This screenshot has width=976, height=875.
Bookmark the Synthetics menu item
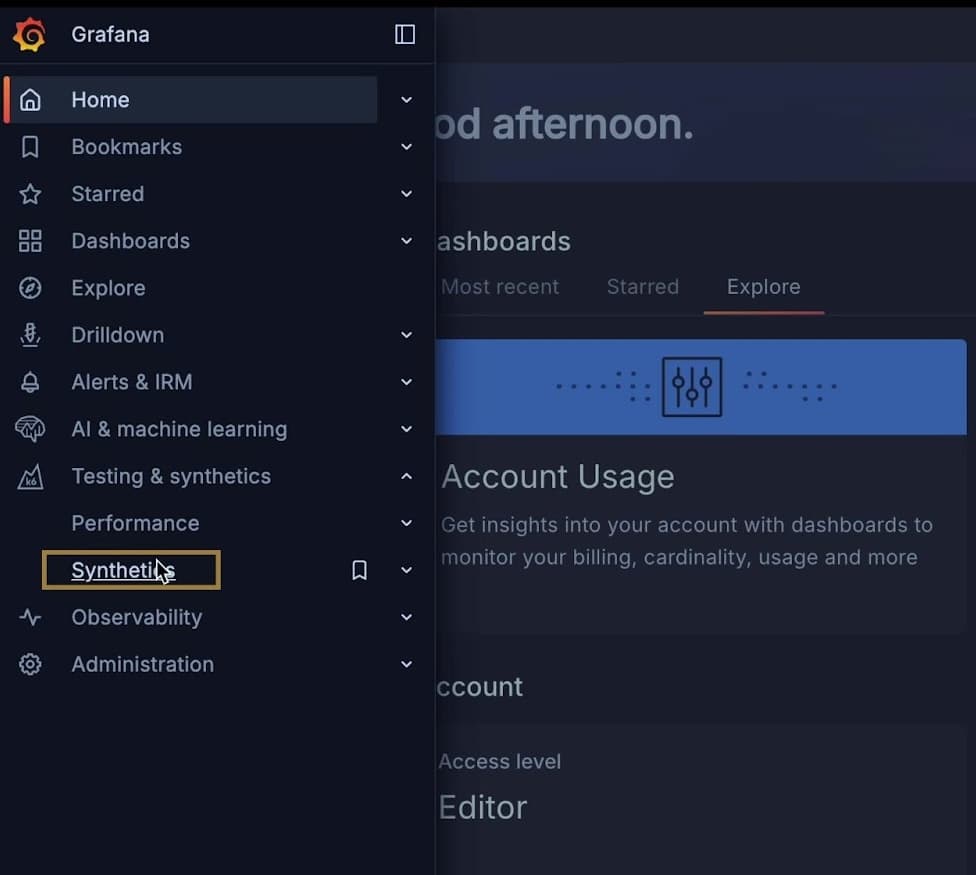point(359,570)
